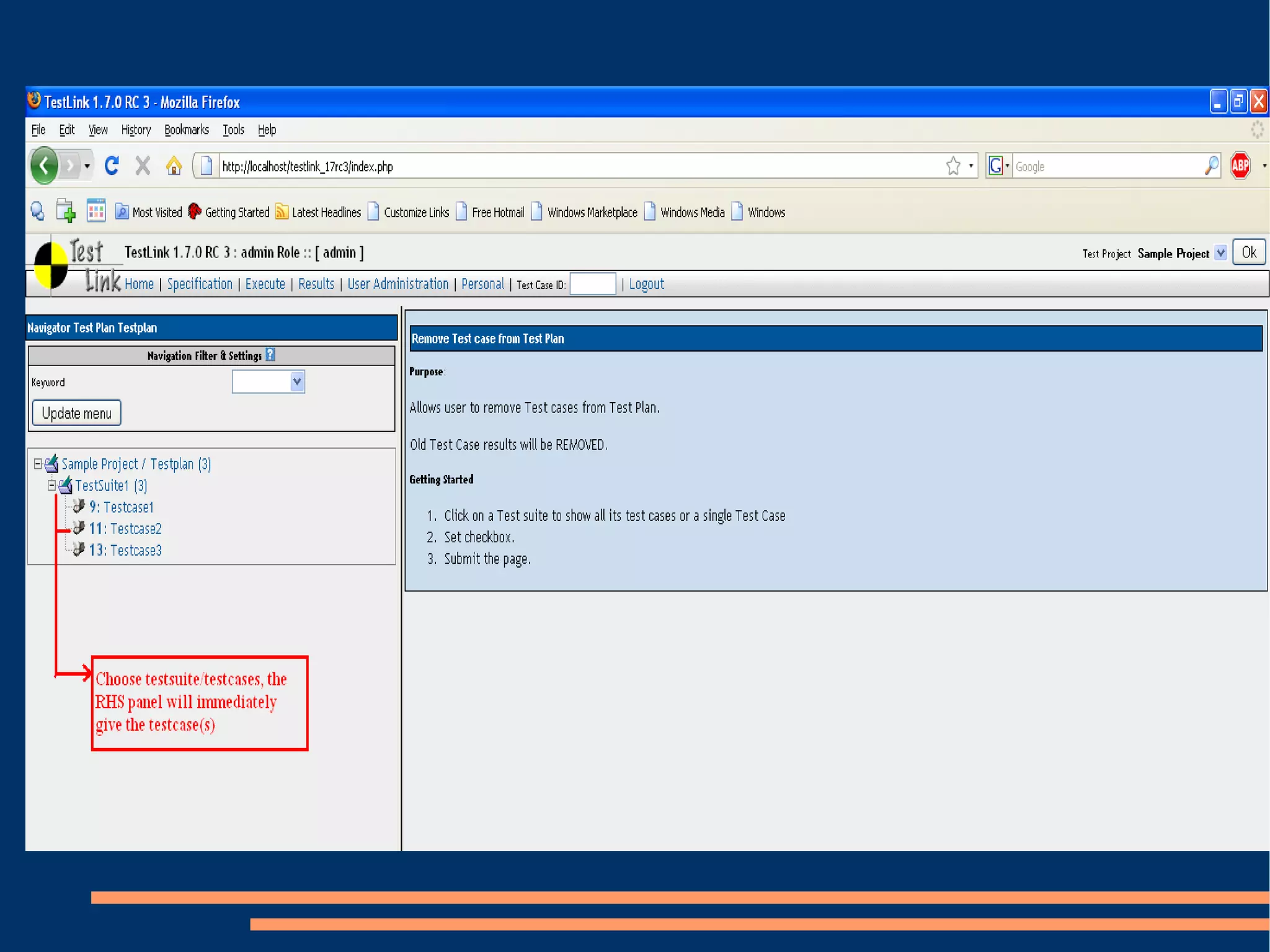Open the Latest Headlines feed bookmark
Image resolution: width=1270 pixels, height=952 pixels.
pos(318,212)
